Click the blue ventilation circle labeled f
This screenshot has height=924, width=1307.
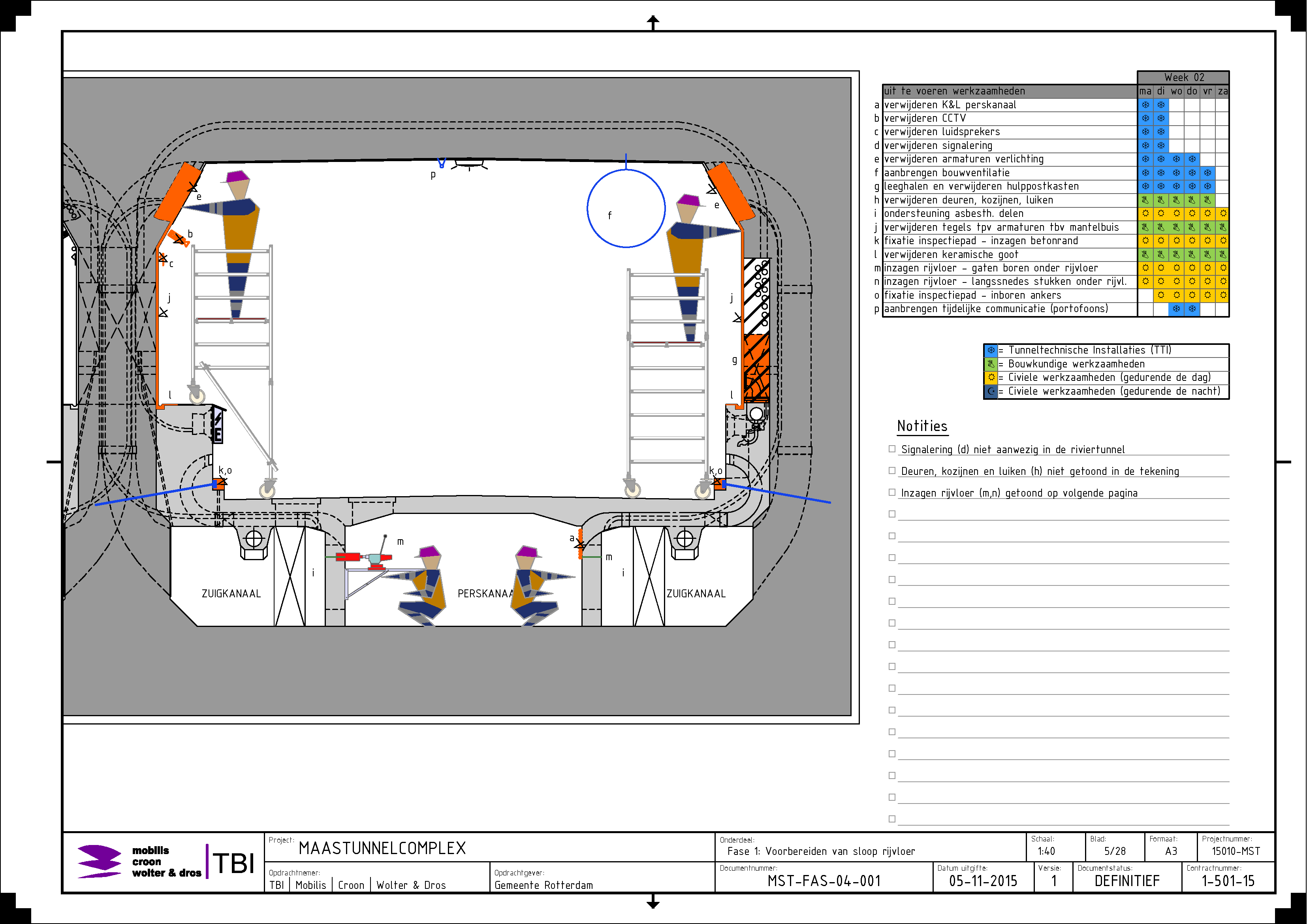[626, 208]
